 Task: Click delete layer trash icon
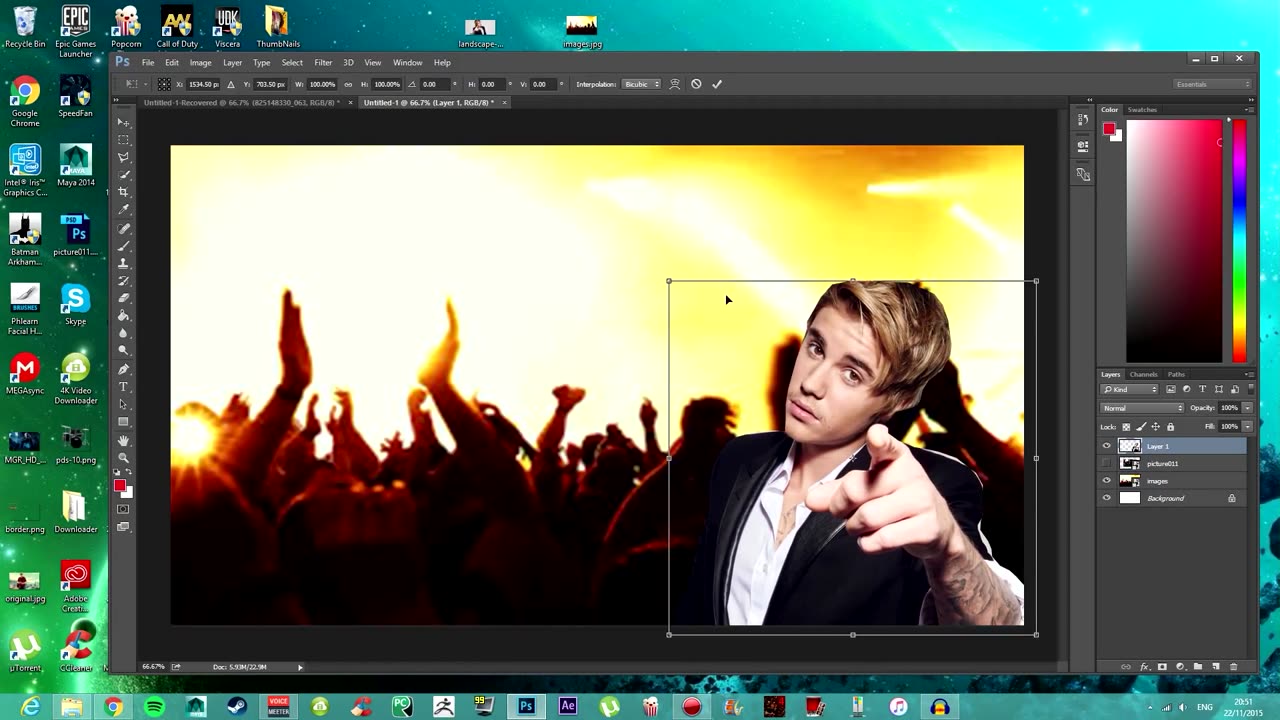pyautogui.click(x=1233, y=667)
